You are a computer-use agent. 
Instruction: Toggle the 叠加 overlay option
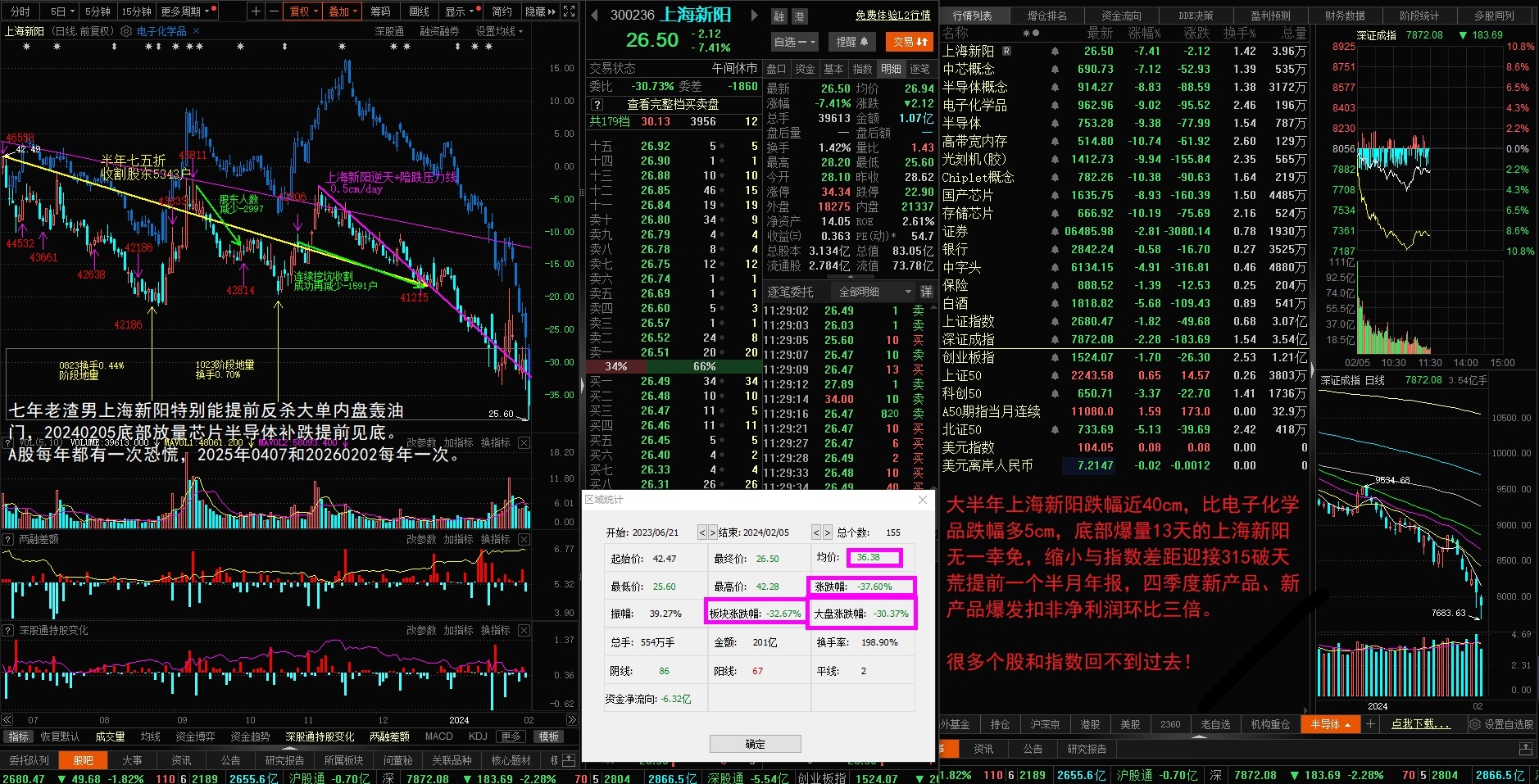pyautogui.click(x=343, y=11)
